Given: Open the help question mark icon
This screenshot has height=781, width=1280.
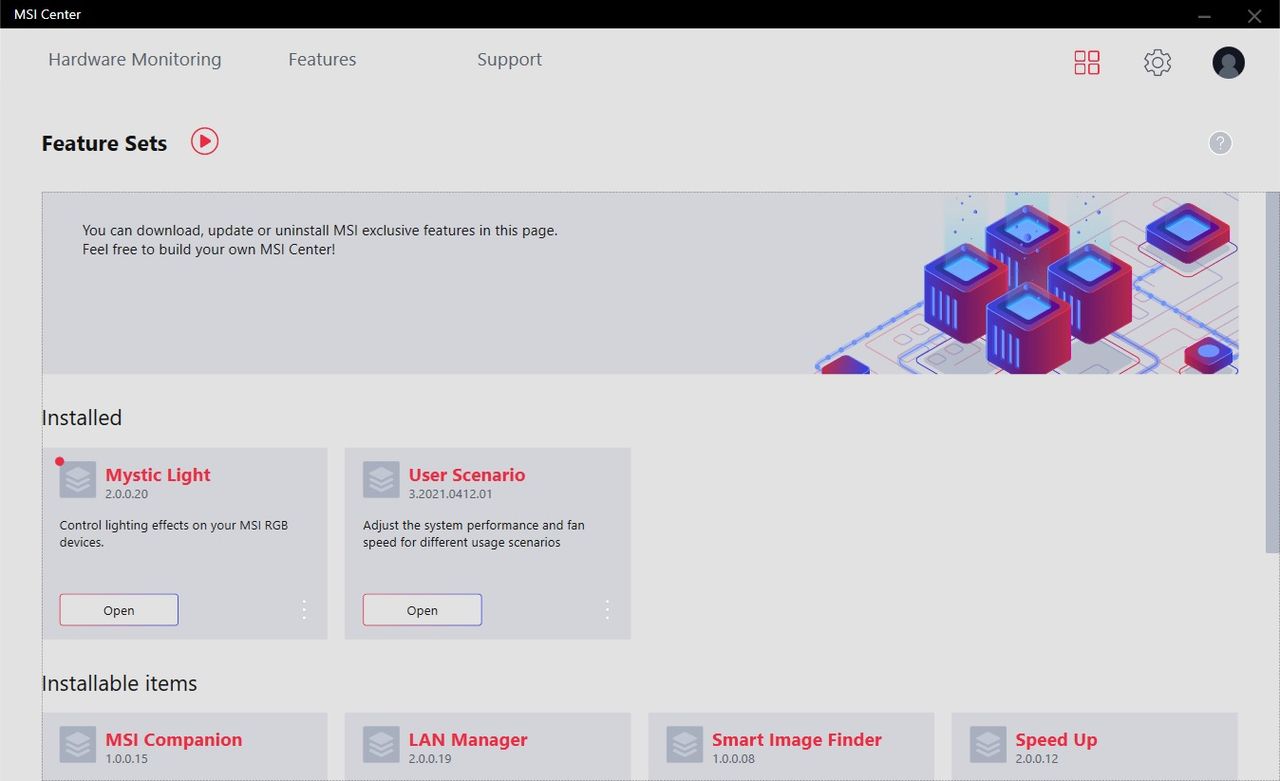Looking at the screenshot, I should 1220,143.
